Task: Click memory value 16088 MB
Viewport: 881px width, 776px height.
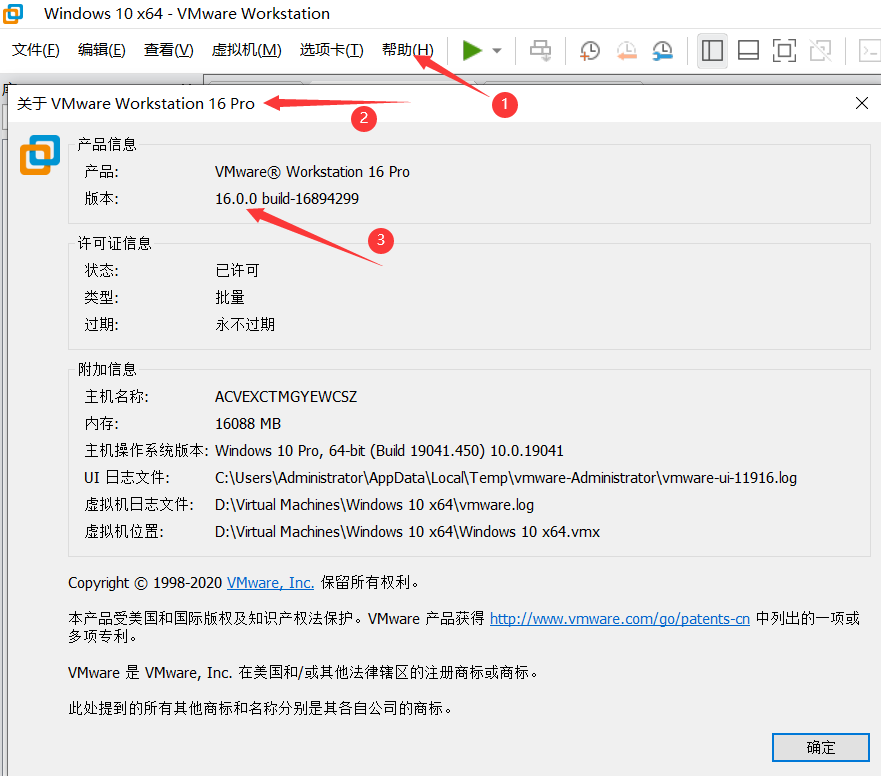Action: (248, 424)
